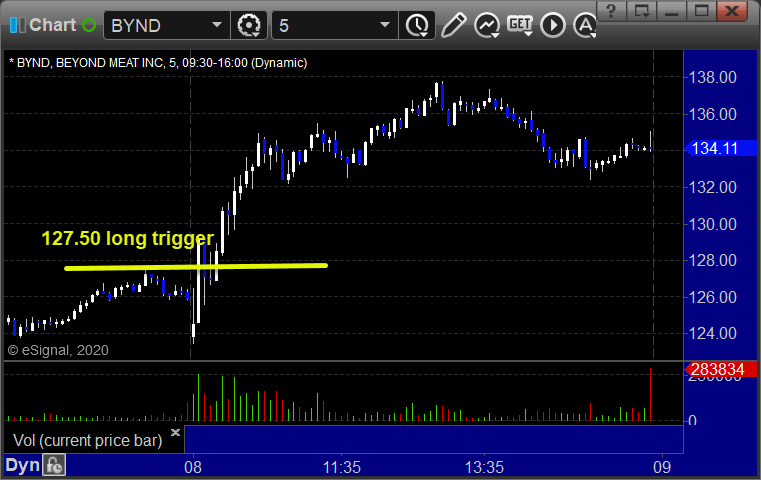Screen dimensions: 761x480
Task: Click the interval field showing 5
Action: (x=335, y=25)
